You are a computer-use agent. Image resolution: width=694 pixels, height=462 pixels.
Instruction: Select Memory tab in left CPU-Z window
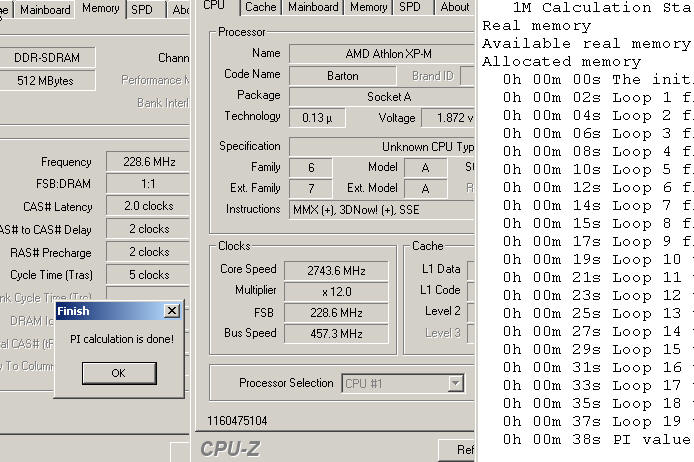pyautogui.click(x=101, y=8)
